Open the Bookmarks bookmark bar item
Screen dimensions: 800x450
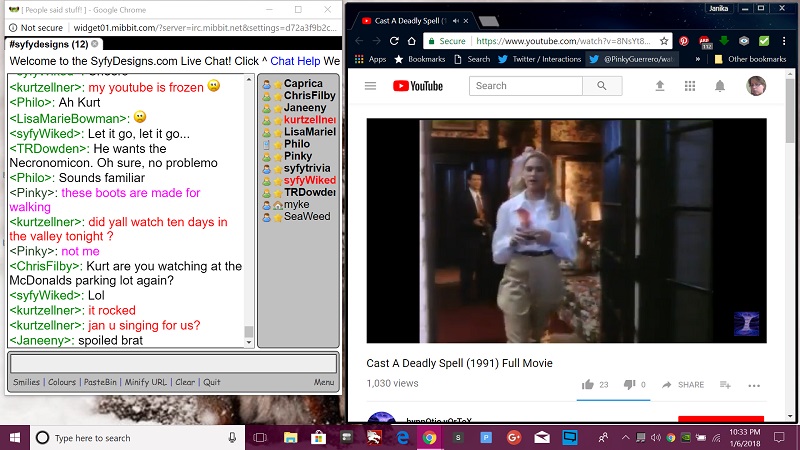click(420, 59)
